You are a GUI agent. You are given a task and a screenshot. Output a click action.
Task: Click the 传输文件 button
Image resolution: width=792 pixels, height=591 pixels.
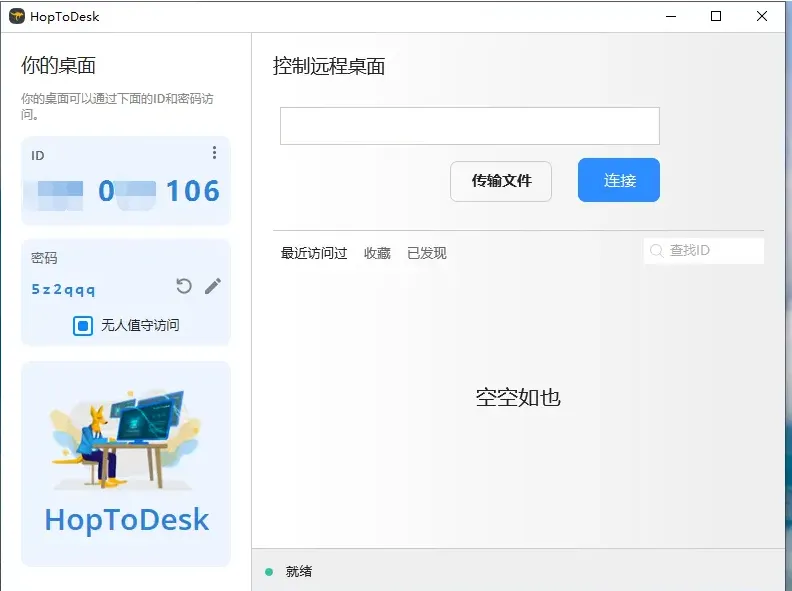click(501, 181)
